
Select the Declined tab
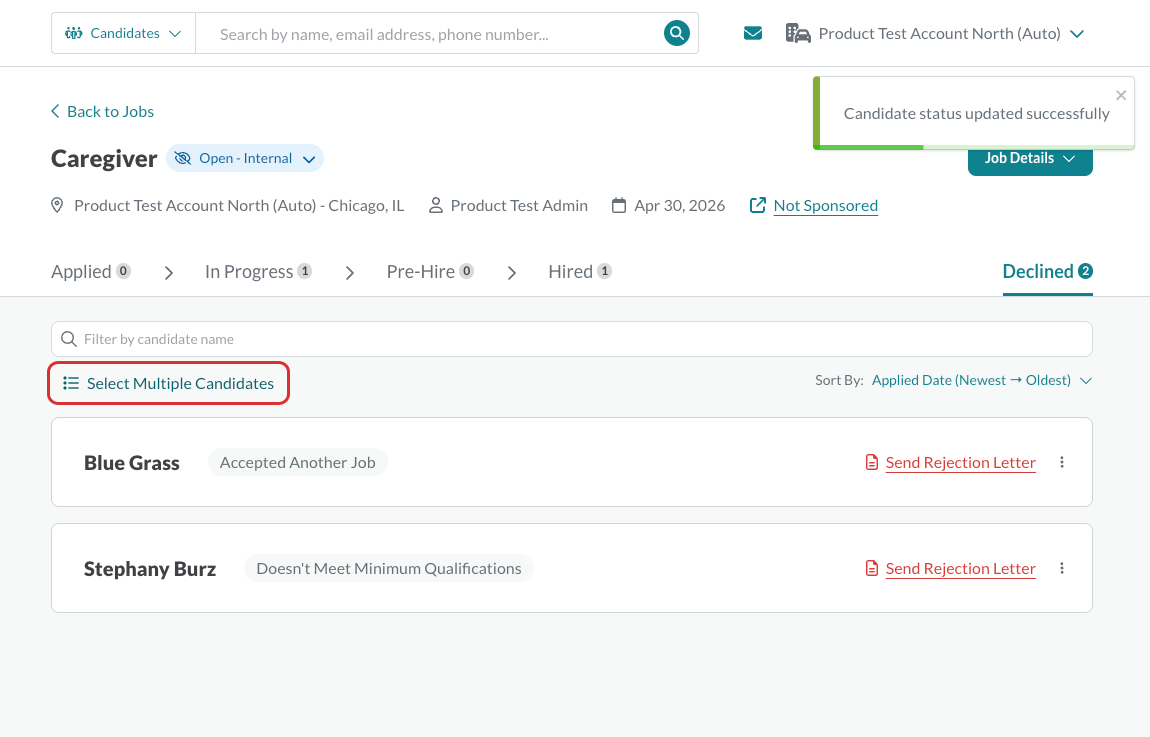tap(1047, 271)
